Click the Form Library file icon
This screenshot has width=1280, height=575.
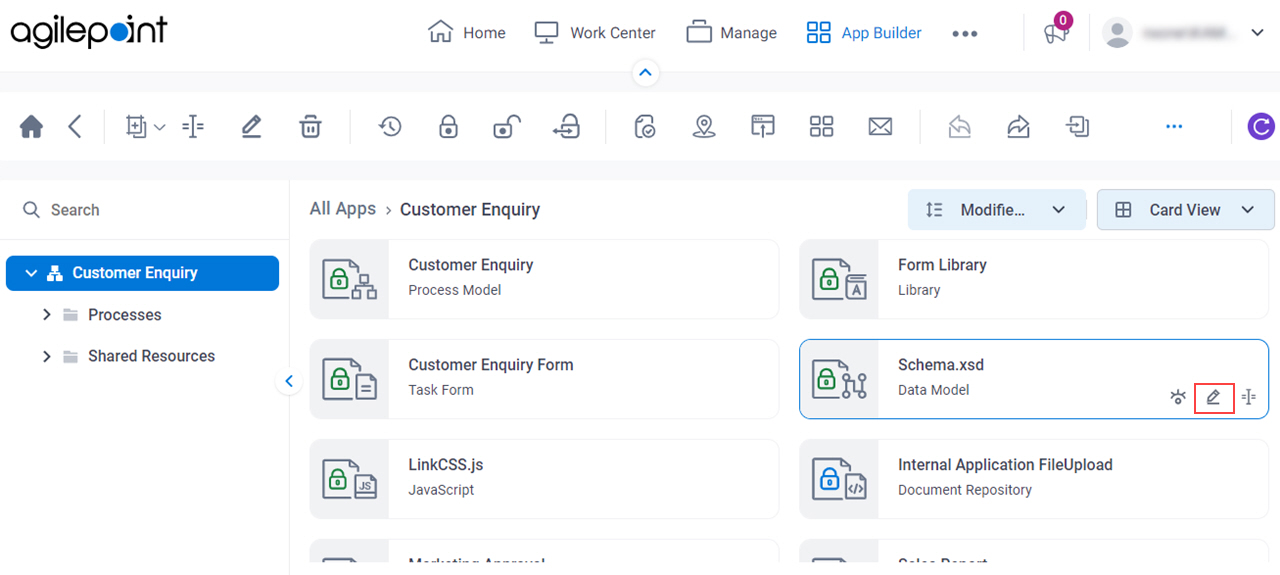(839, 279)
